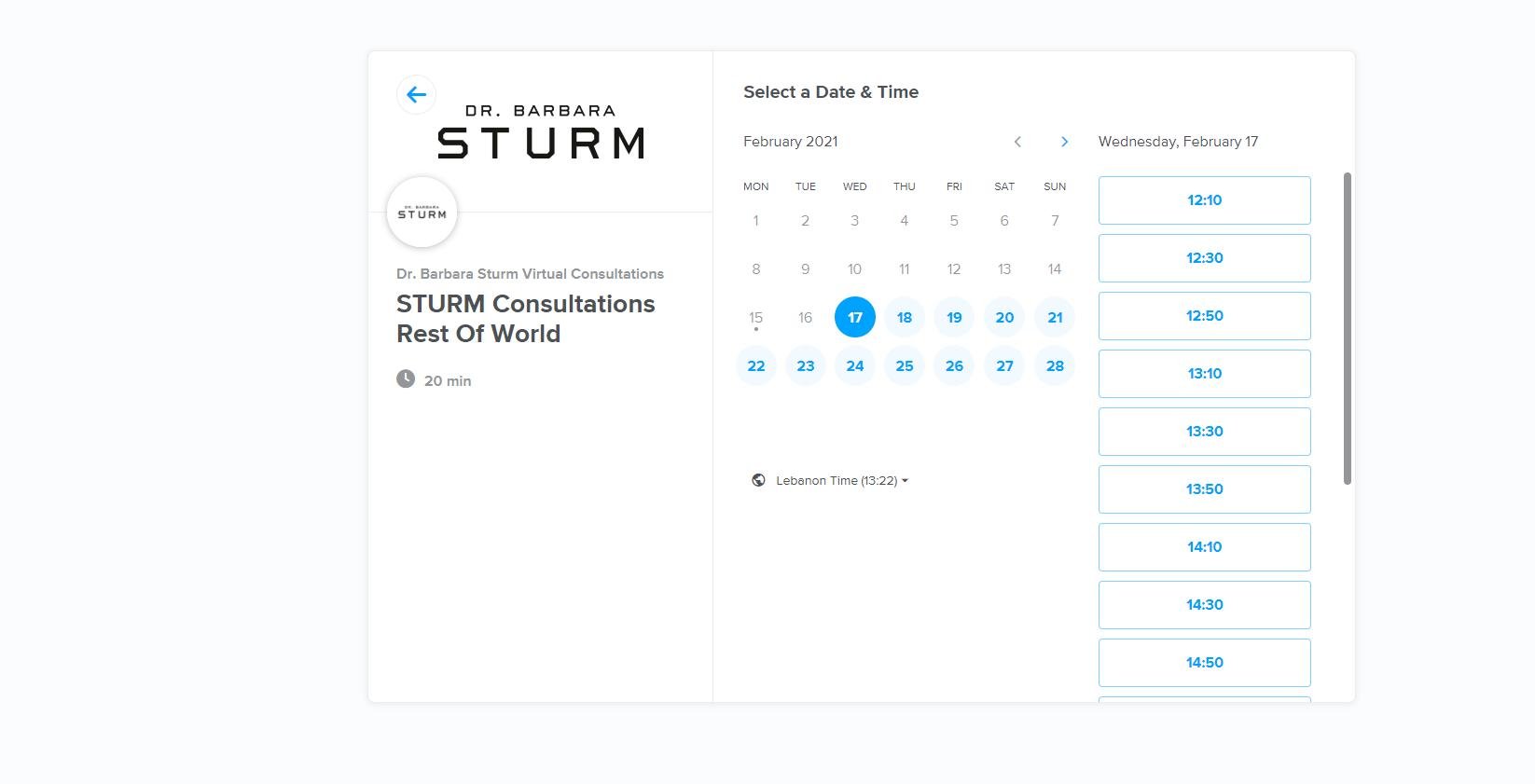Click the back arrow button

[x=416, y=95]
